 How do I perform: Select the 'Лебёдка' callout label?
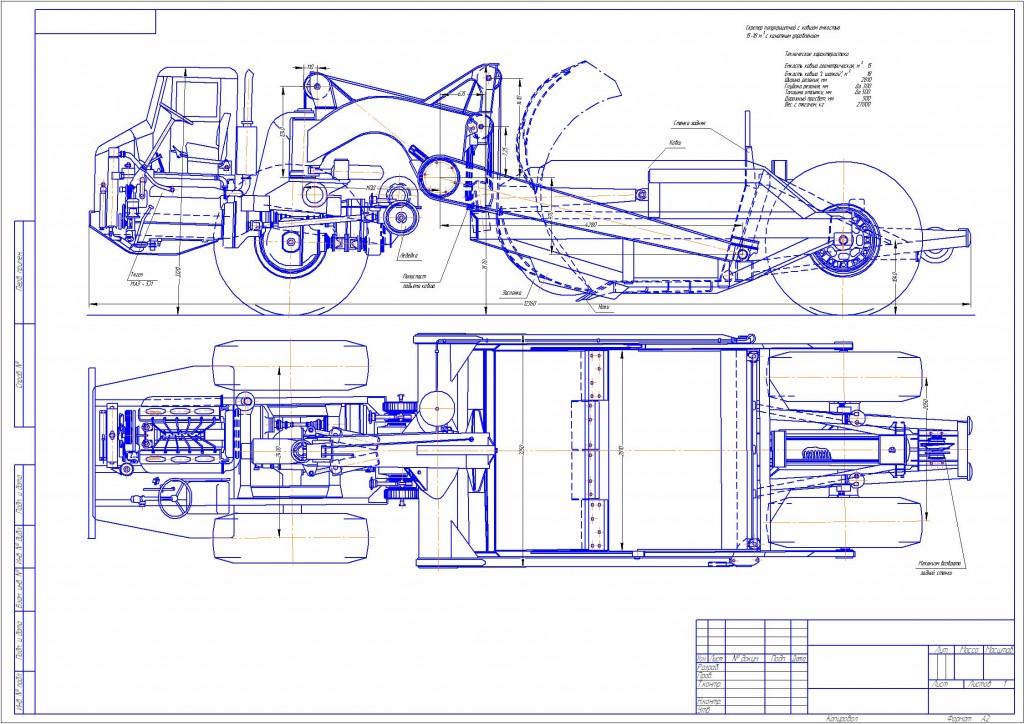coord(408,256)
